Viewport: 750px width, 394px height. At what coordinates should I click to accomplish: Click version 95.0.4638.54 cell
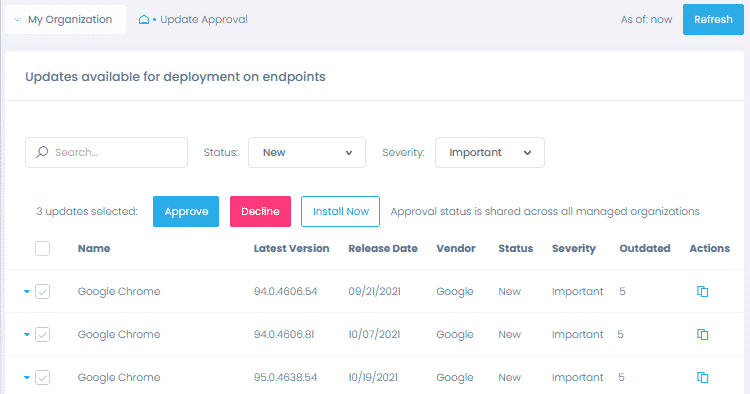point(286,377)
